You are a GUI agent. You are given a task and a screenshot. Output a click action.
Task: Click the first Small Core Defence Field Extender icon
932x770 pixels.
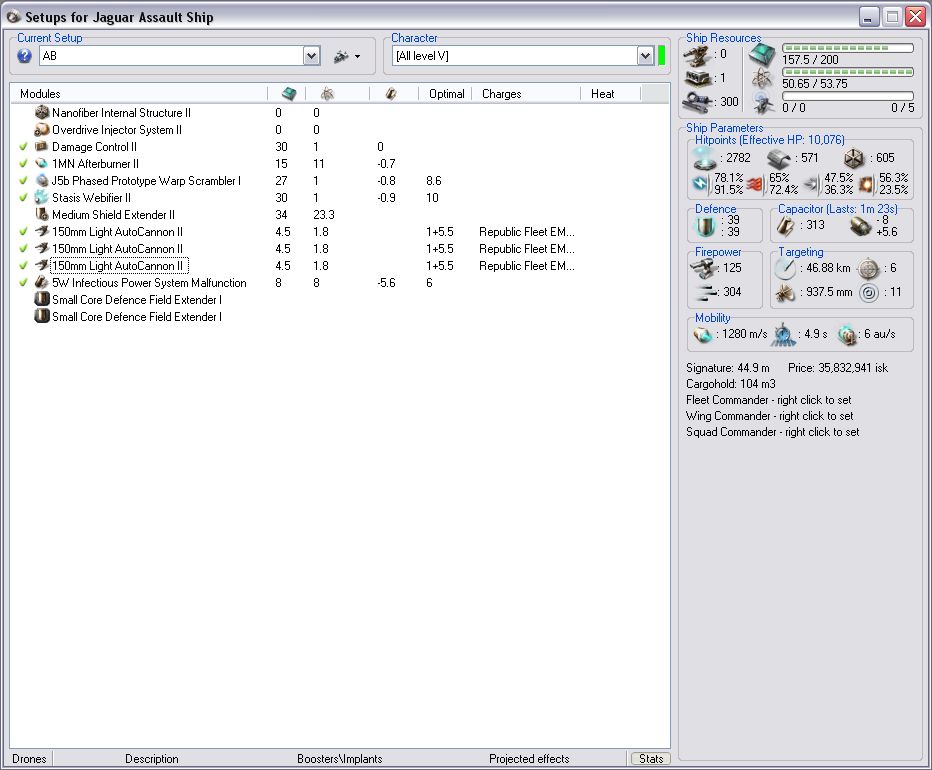tap(42, 300)
